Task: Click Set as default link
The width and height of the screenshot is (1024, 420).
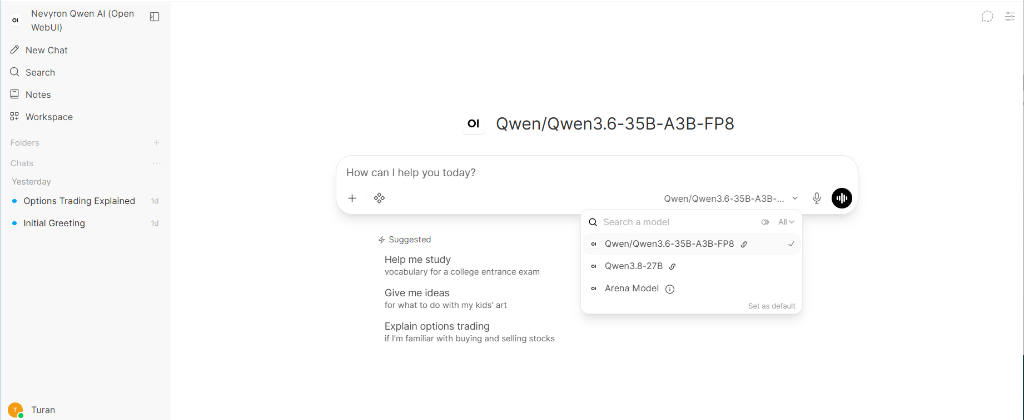Action: click(772, 306)
